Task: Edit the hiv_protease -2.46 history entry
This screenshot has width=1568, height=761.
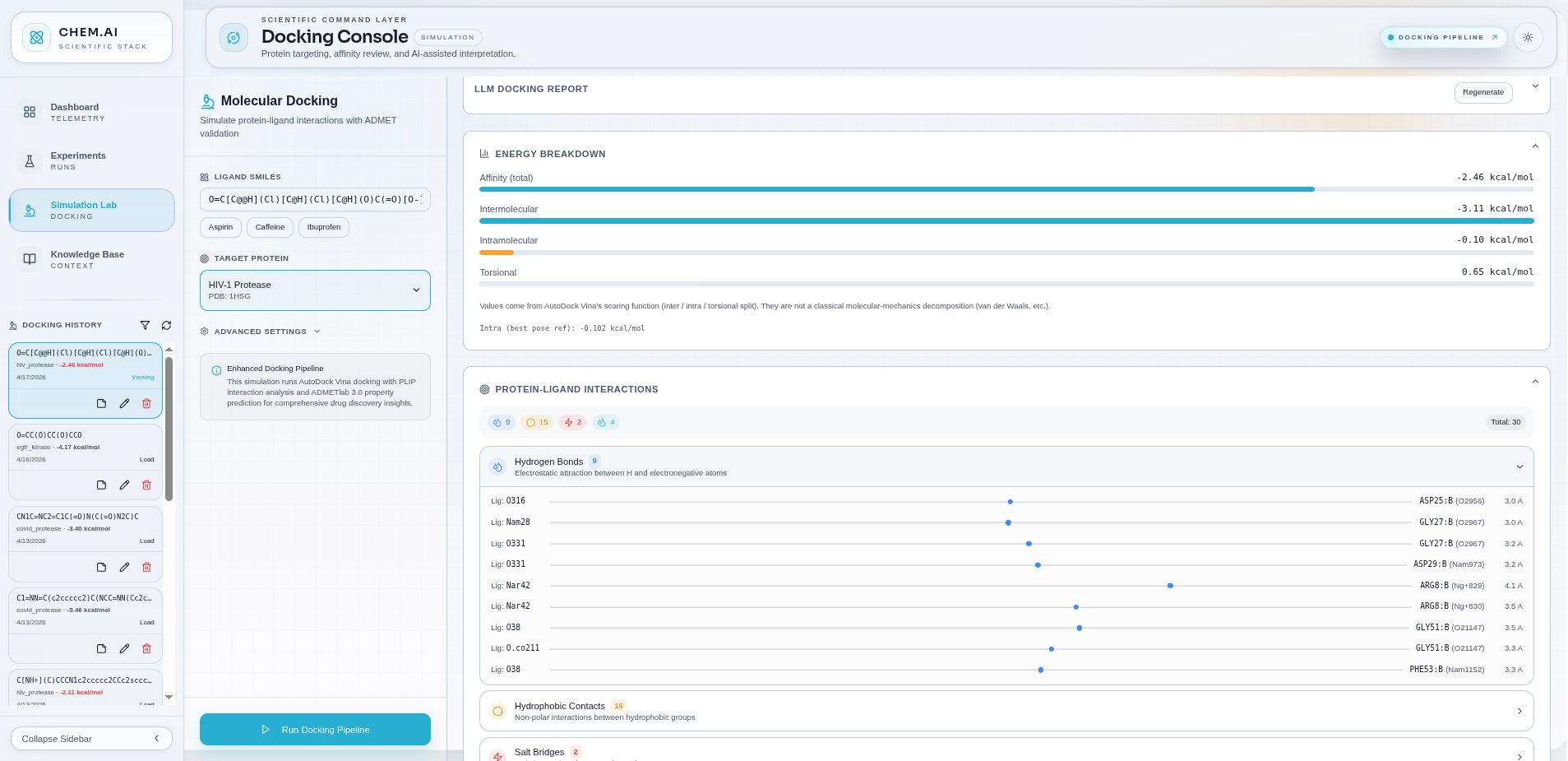Action: coord(124,403)
